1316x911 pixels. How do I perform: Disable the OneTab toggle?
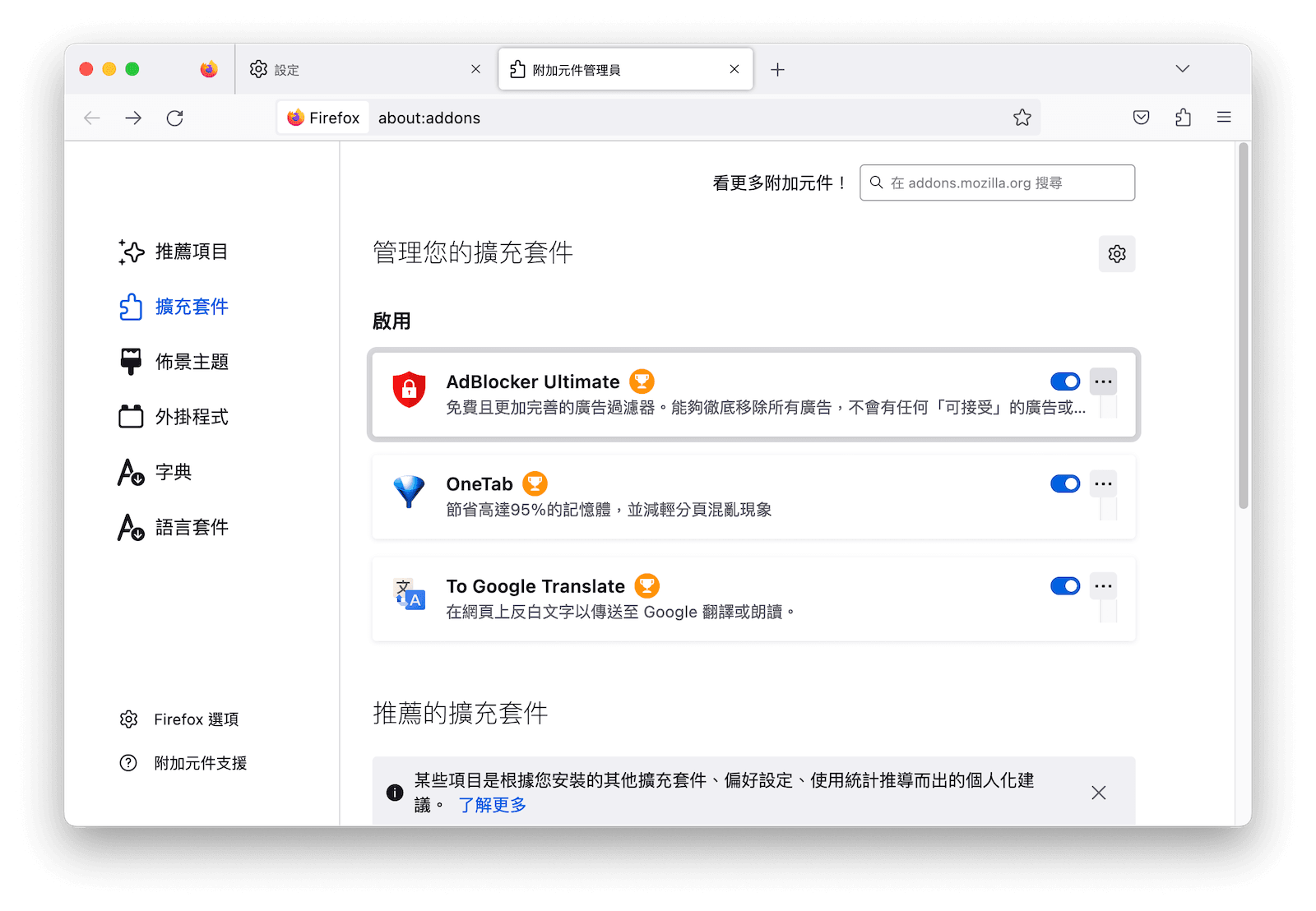click(1065, 483)
